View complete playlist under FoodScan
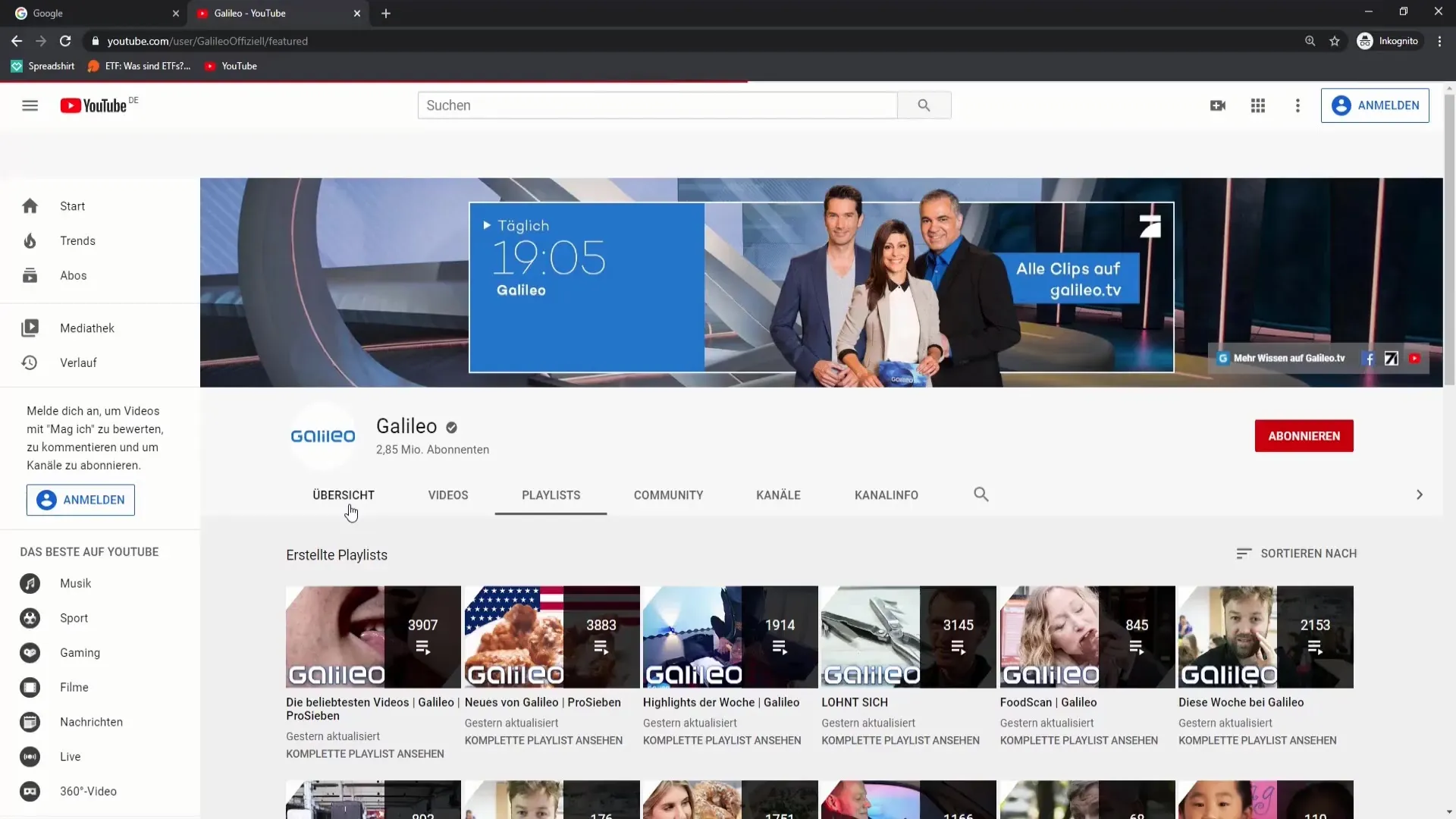Image resolution: width=1456 pixels, height=819 pixels. coord(1078,741)
